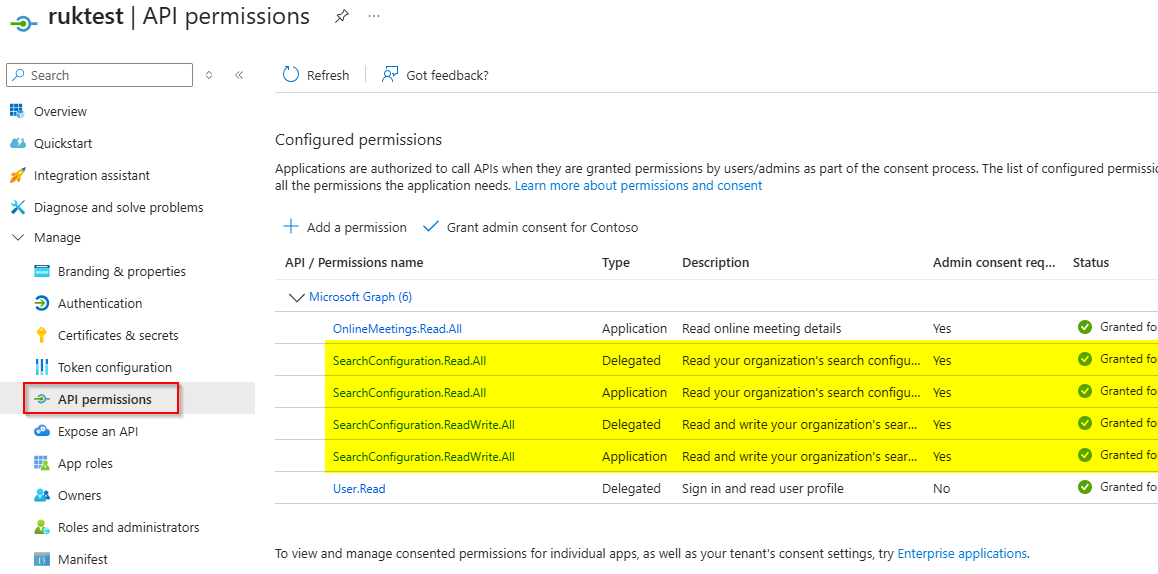This screenshot has height=574, width=1158.
Task: Click the Token configuration icon
Action: 42,367
